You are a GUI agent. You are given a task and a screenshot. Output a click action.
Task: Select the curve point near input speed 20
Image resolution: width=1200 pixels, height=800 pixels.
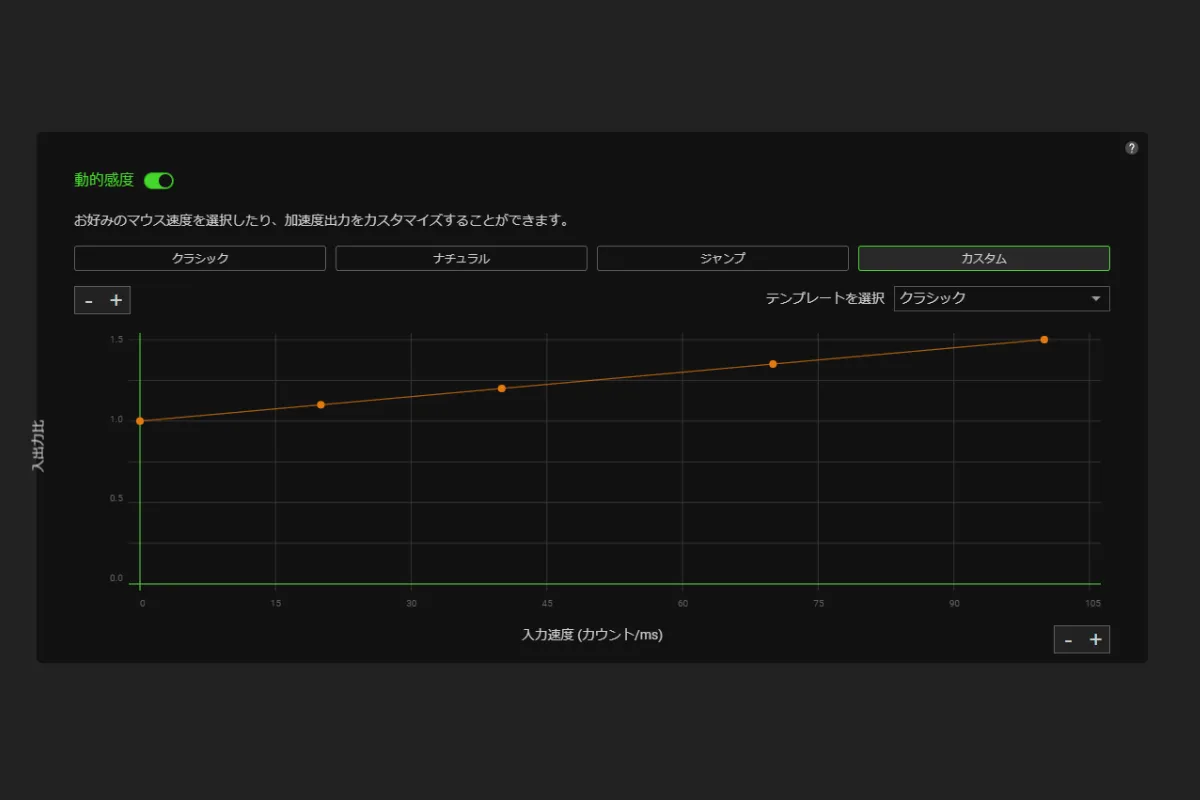click(x=321, y=405)
